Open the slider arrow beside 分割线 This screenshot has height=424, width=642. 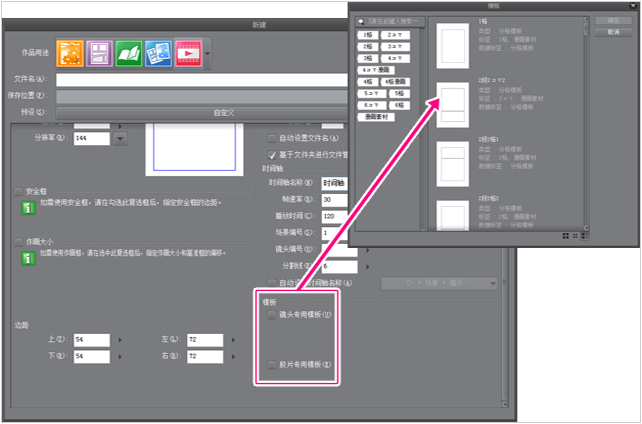click(368, 267)
